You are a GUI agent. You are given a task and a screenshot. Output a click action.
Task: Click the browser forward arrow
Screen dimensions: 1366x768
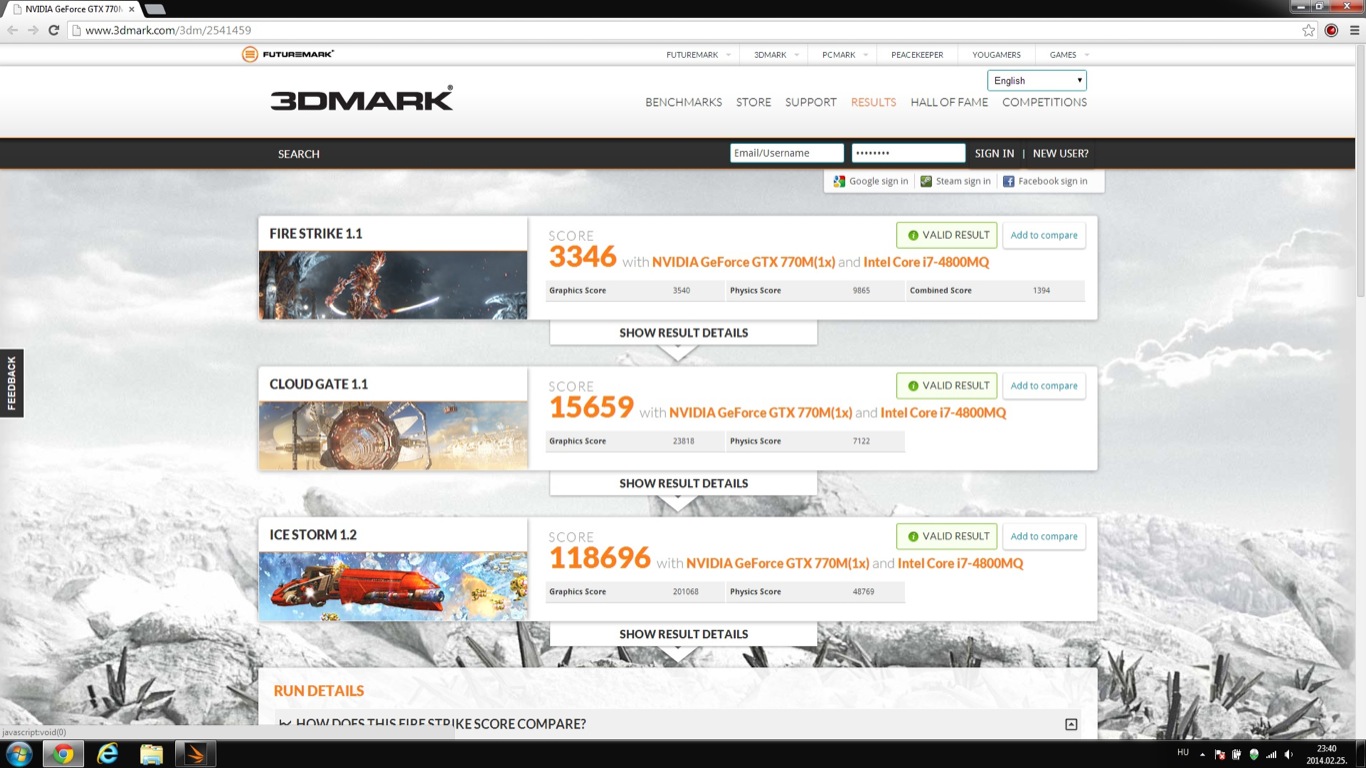click(x=33, y=30)
